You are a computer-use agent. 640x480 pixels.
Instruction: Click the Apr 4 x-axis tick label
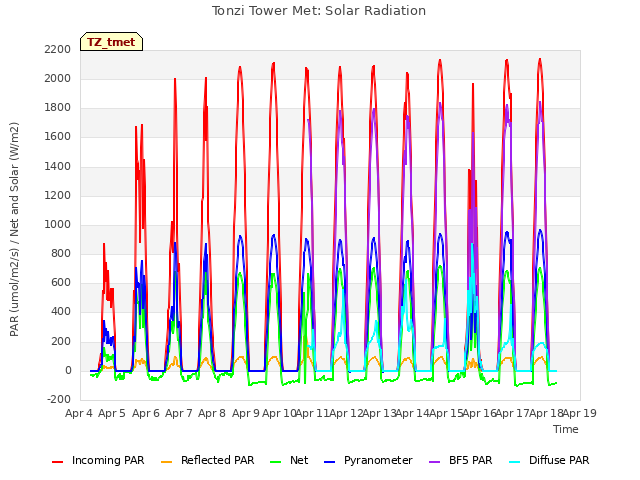click(79, 413)
